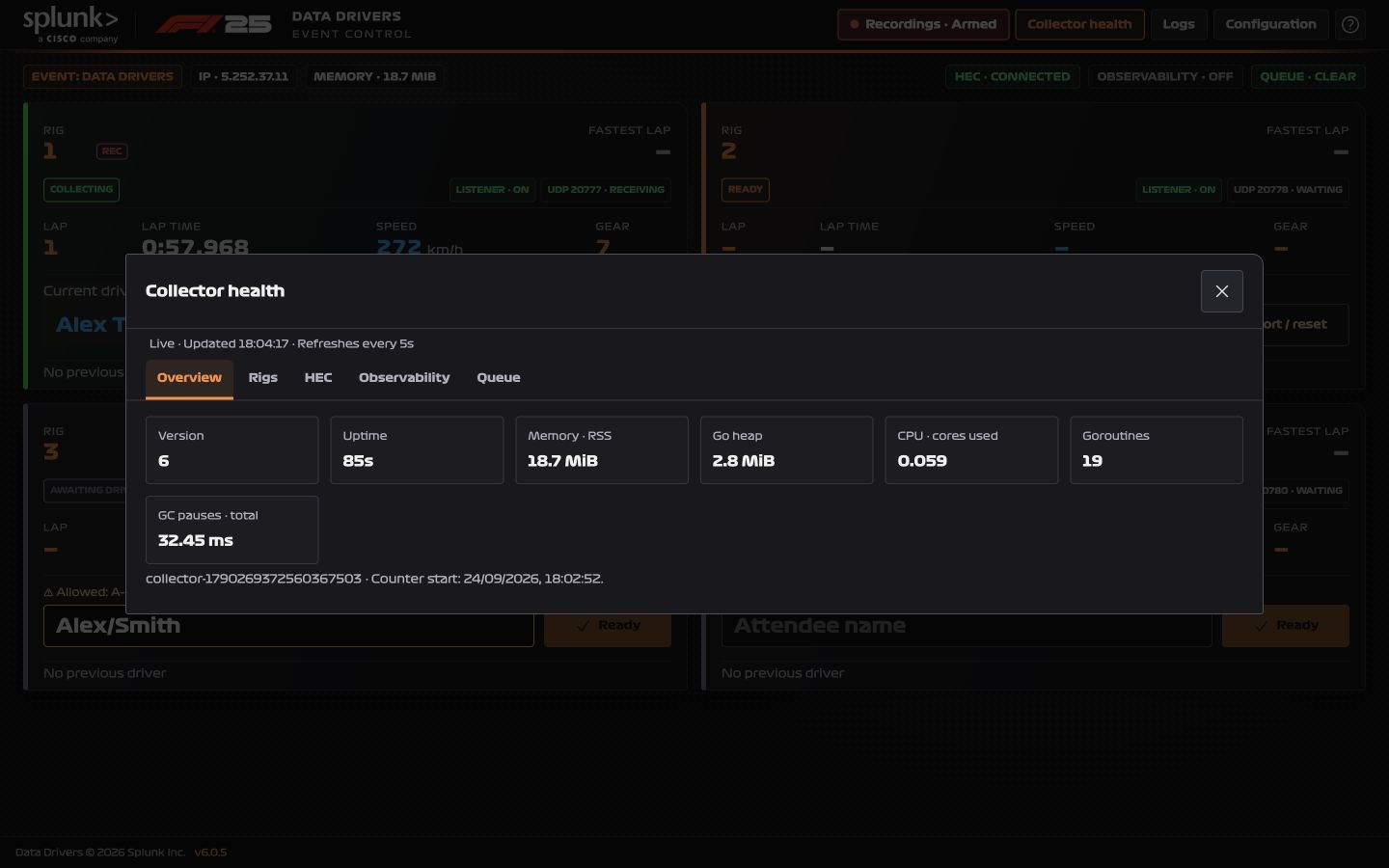Click Ready button beside the Attendee name field
Viewport: 1389px width, 868px height.
pos(1286,626)
